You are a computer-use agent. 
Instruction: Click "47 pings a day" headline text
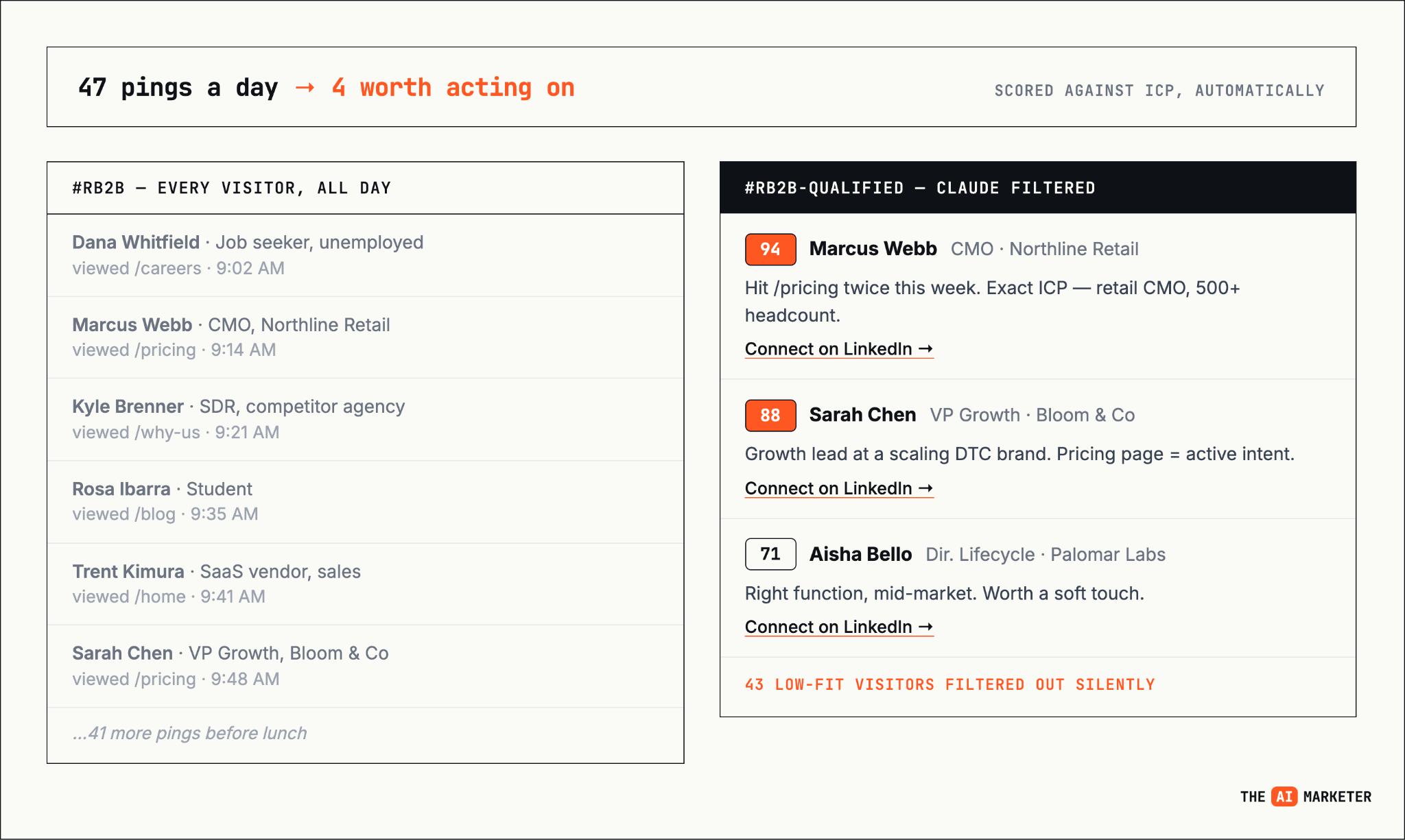(x=178, y=88)
